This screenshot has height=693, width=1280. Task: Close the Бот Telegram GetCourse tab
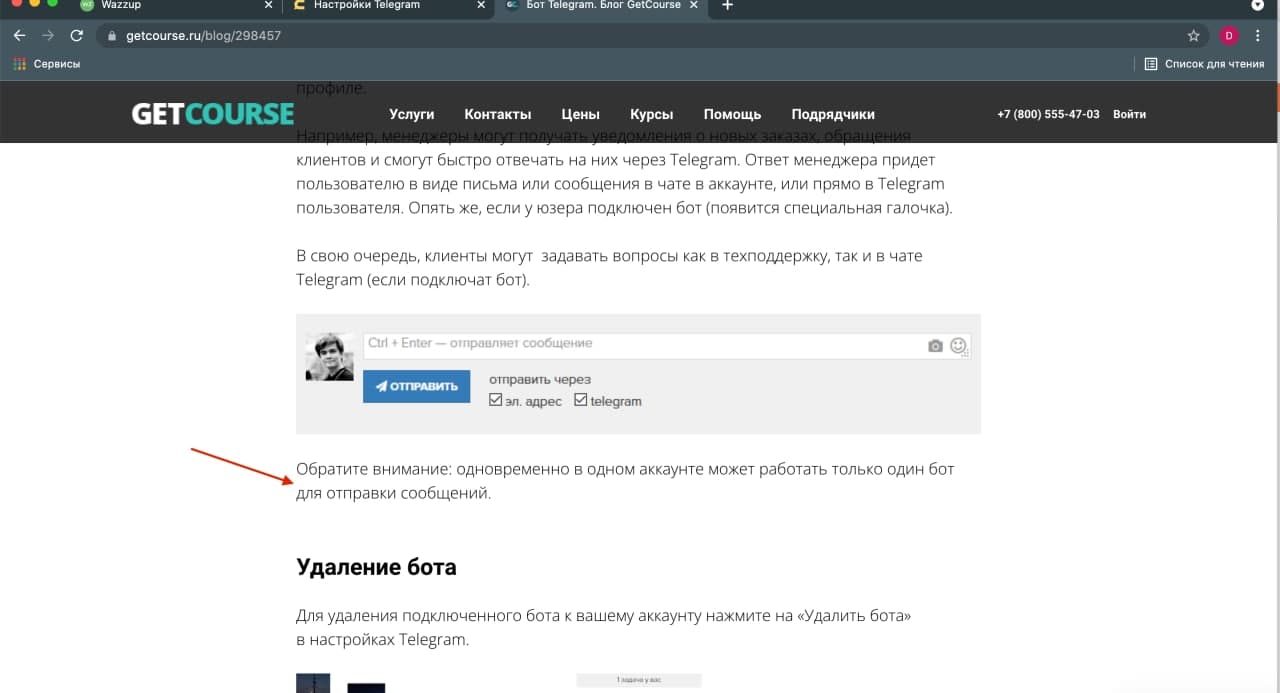pyautogui.click(x=695, y=5)
